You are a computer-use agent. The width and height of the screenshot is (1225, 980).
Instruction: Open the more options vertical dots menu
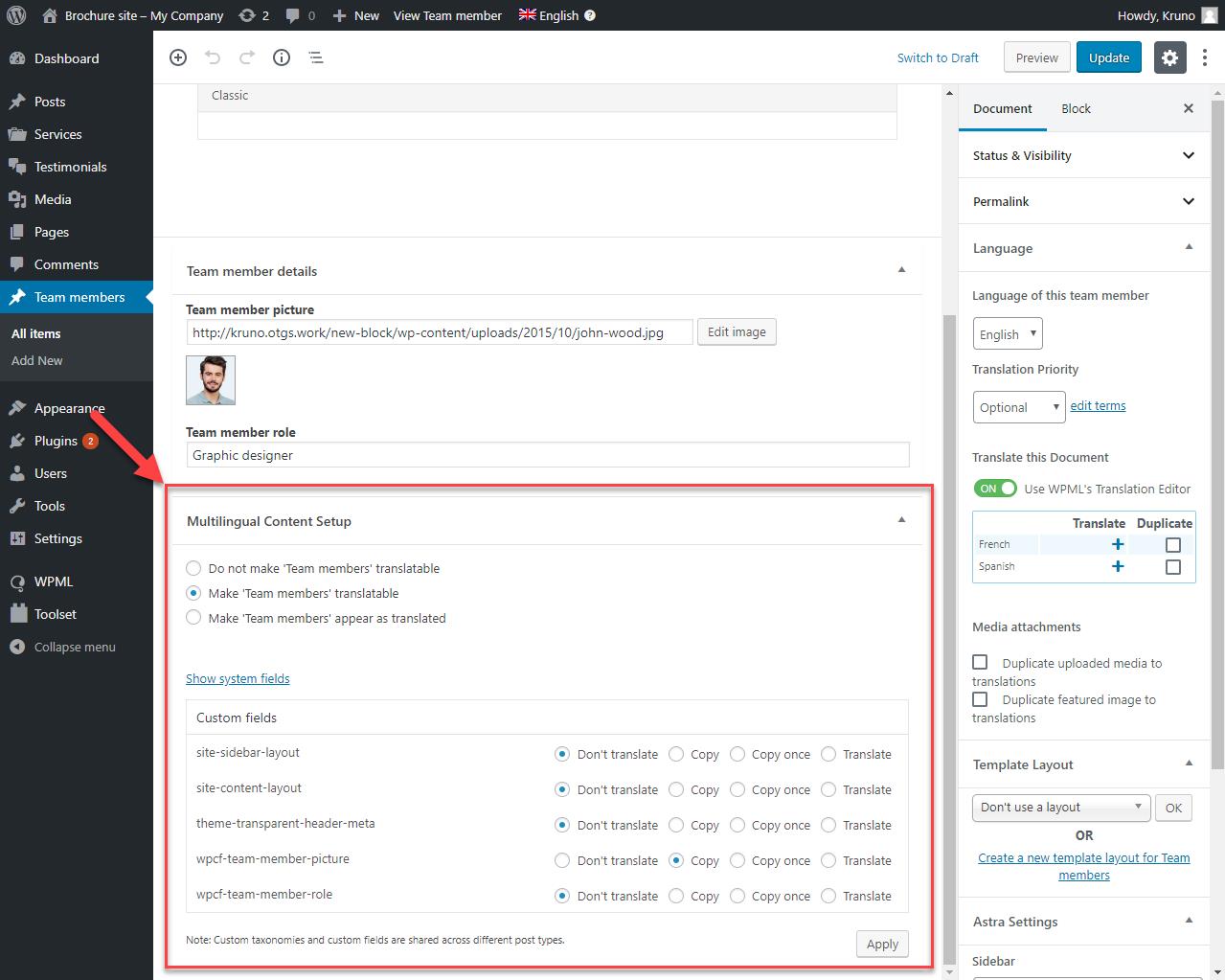(1205, 57)
